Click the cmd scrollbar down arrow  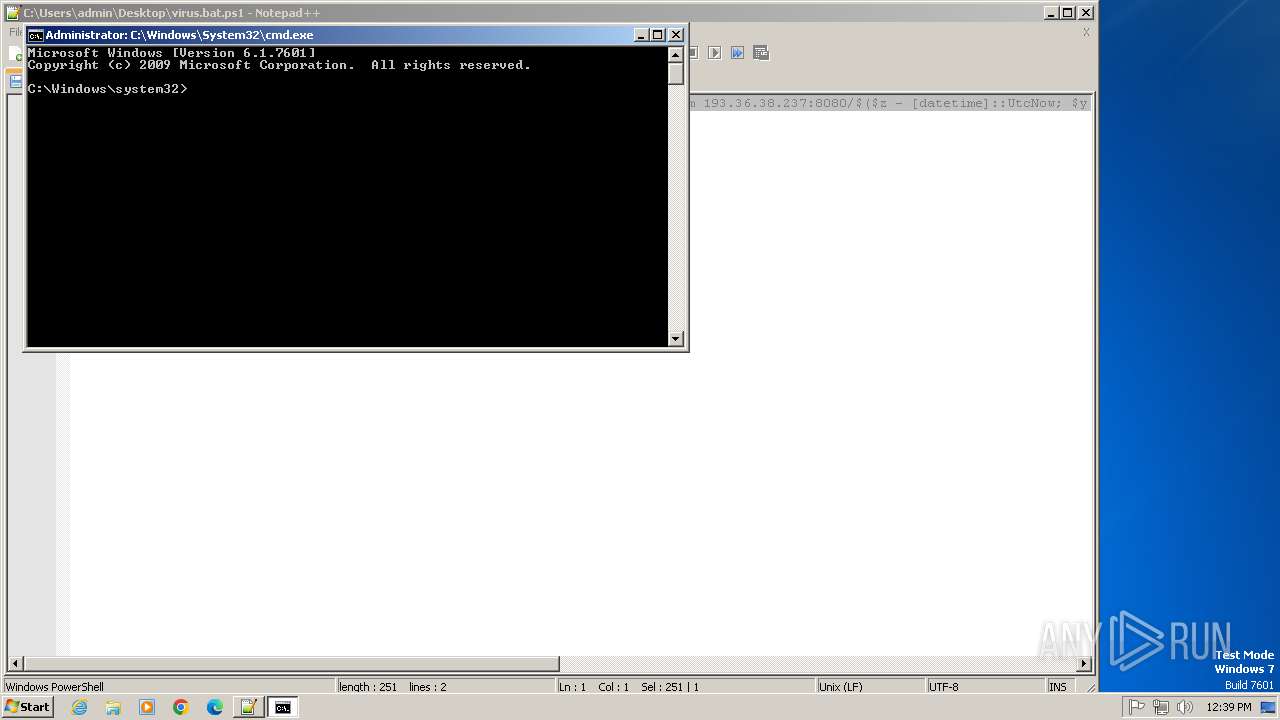point(676,339)
